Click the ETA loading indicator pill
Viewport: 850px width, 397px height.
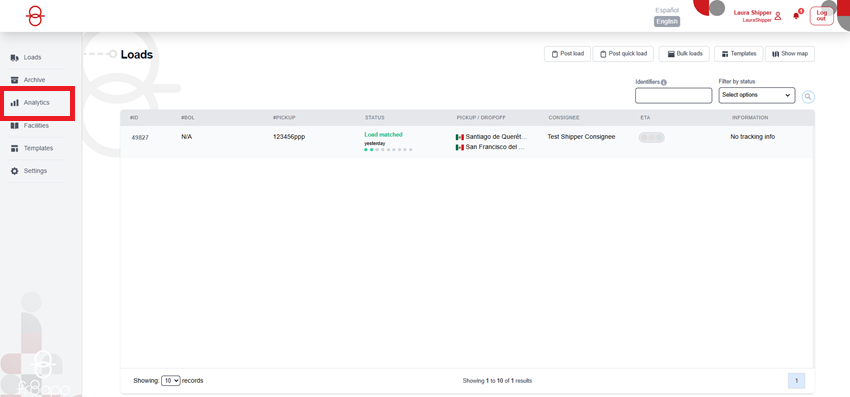click(652, 138)
